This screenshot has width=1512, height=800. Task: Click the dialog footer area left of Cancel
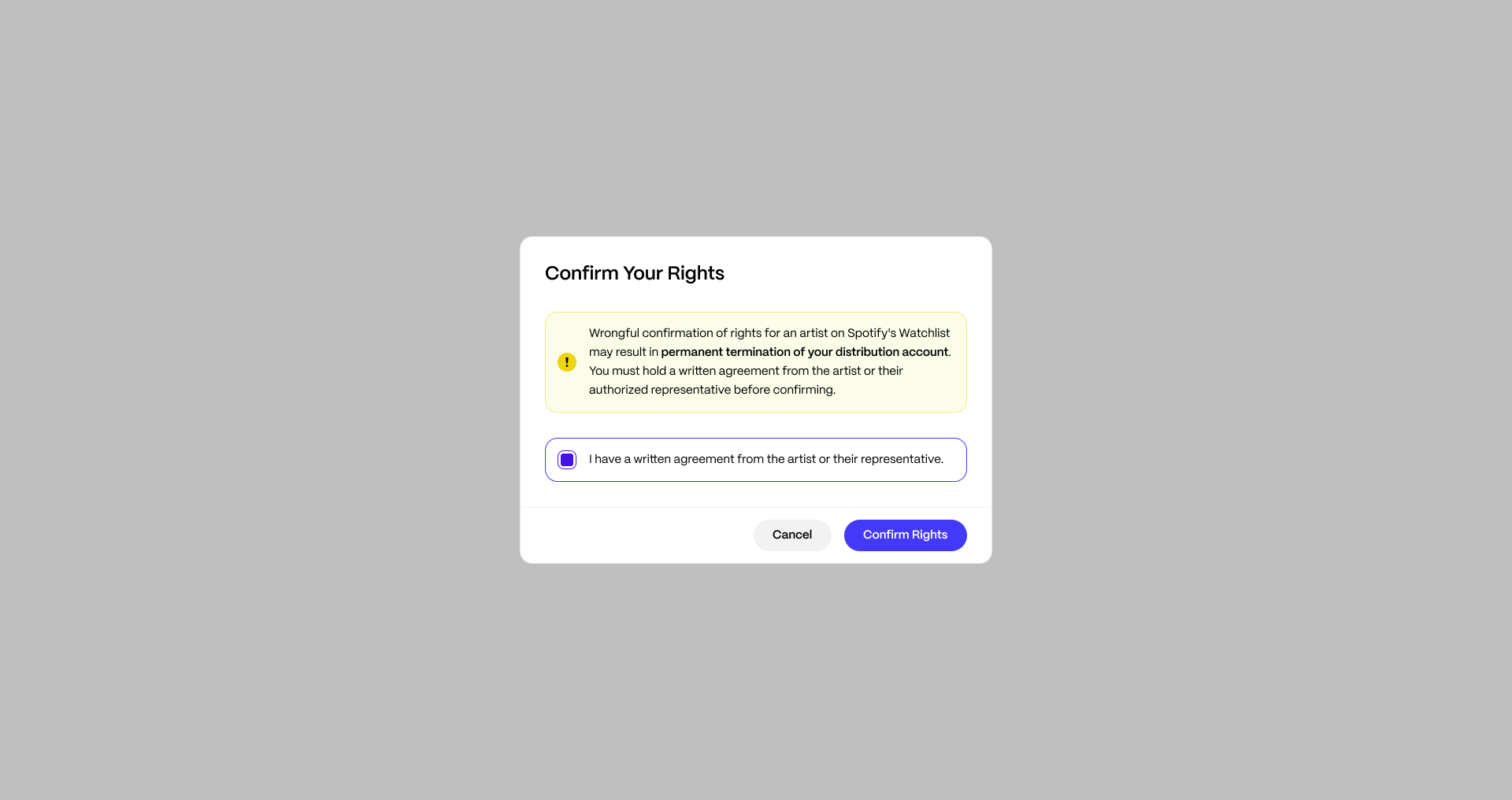click(636, 535)
